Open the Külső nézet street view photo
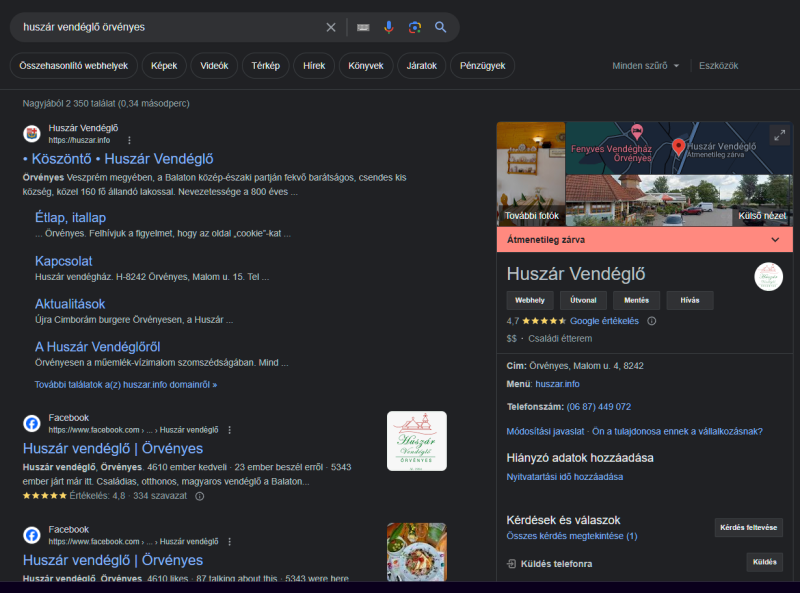 pos(679,201)
